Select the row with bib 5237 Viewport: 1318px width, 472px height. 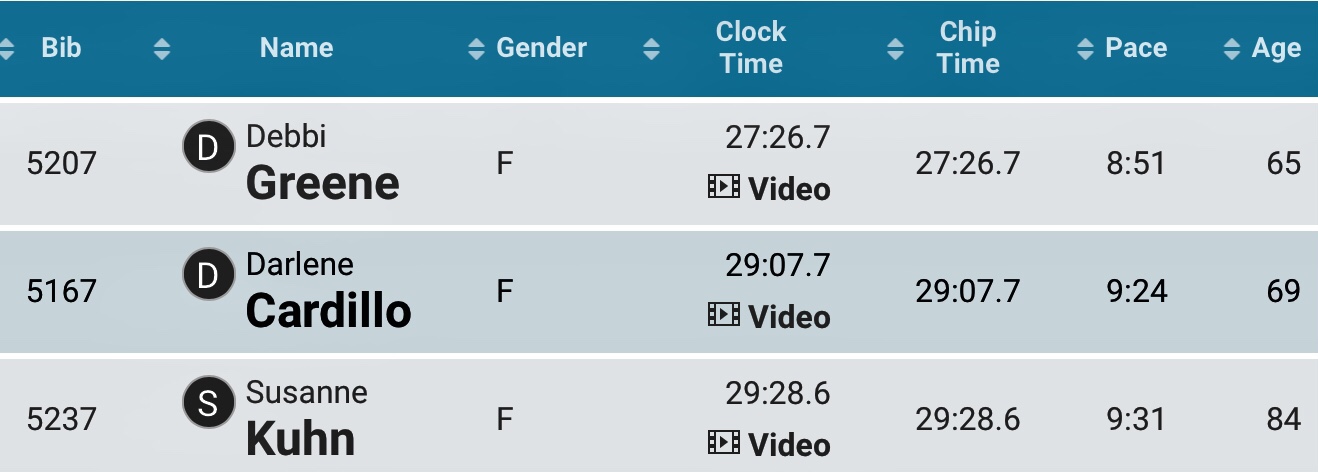tap(61, 419)
